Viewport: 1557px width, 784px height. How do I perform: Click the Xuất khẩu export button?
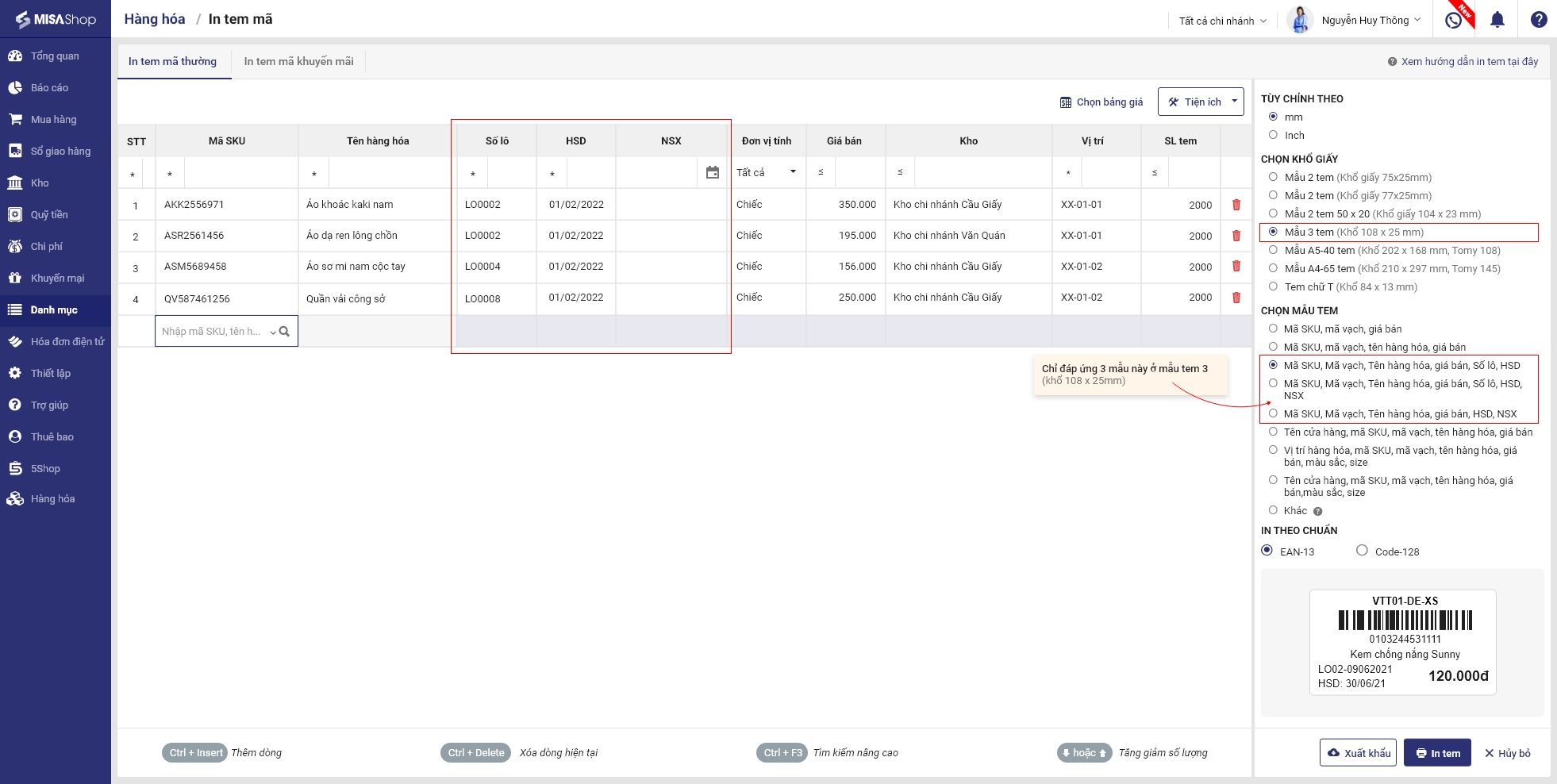click(1357, 753)
